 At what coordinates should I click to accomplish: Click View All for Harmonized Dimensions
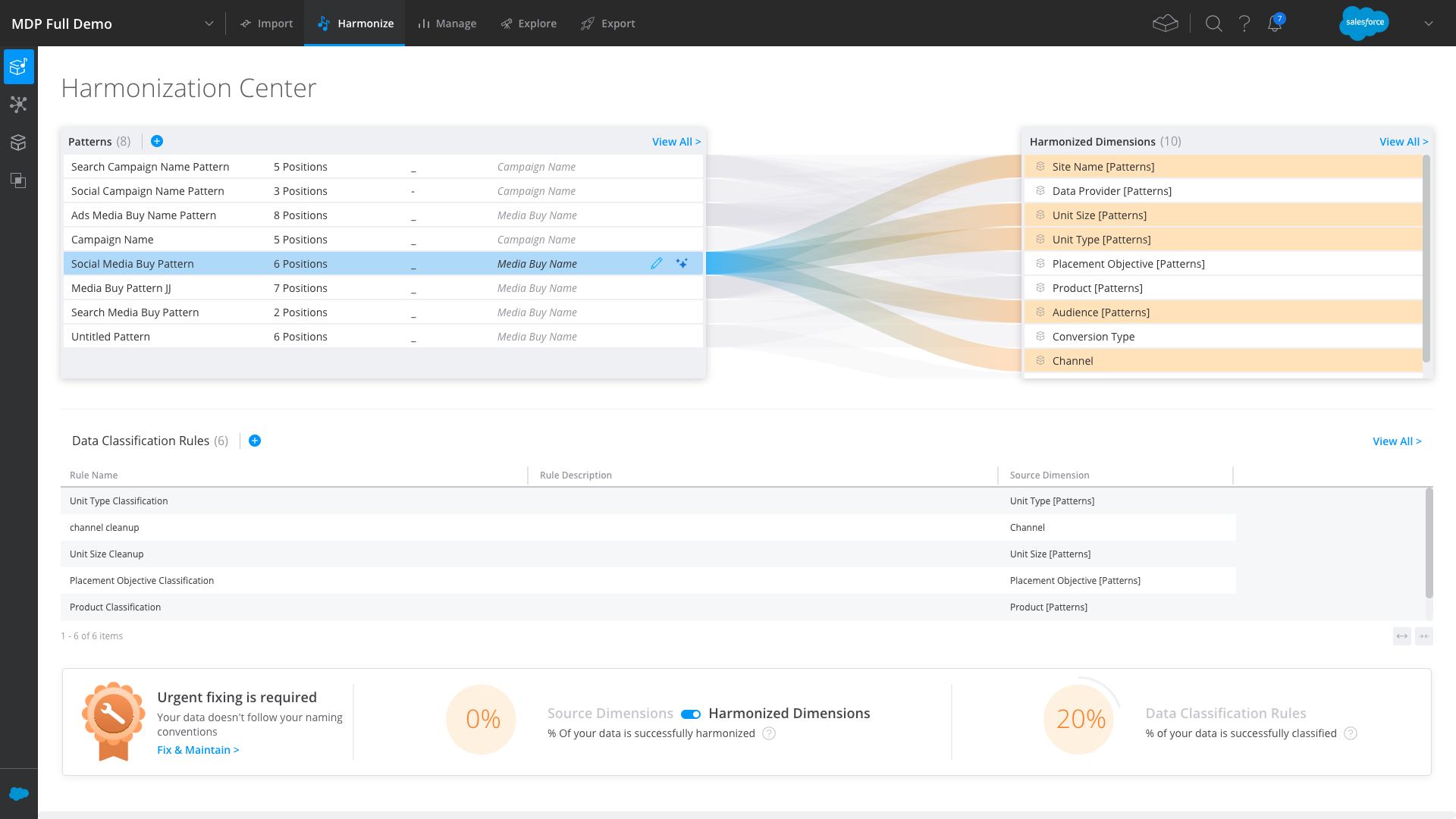click(1403, 141)
